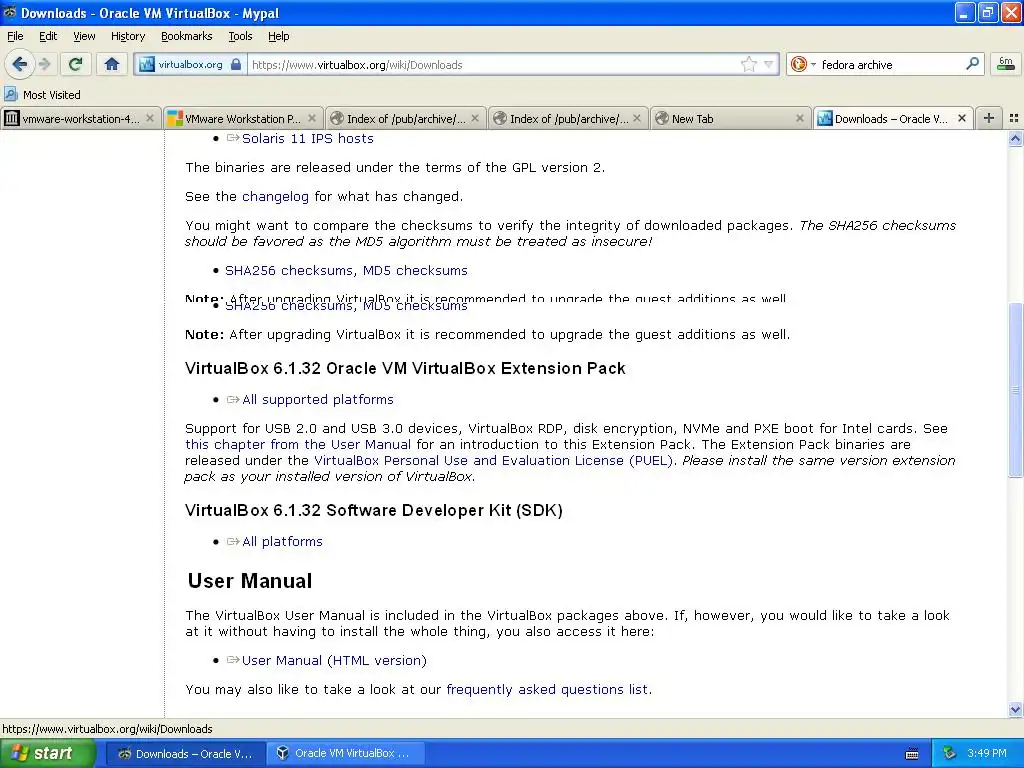The image size is (1024, 768).
Task: Open User Manual (HTML version) link
Action: [x=334, y=660]
